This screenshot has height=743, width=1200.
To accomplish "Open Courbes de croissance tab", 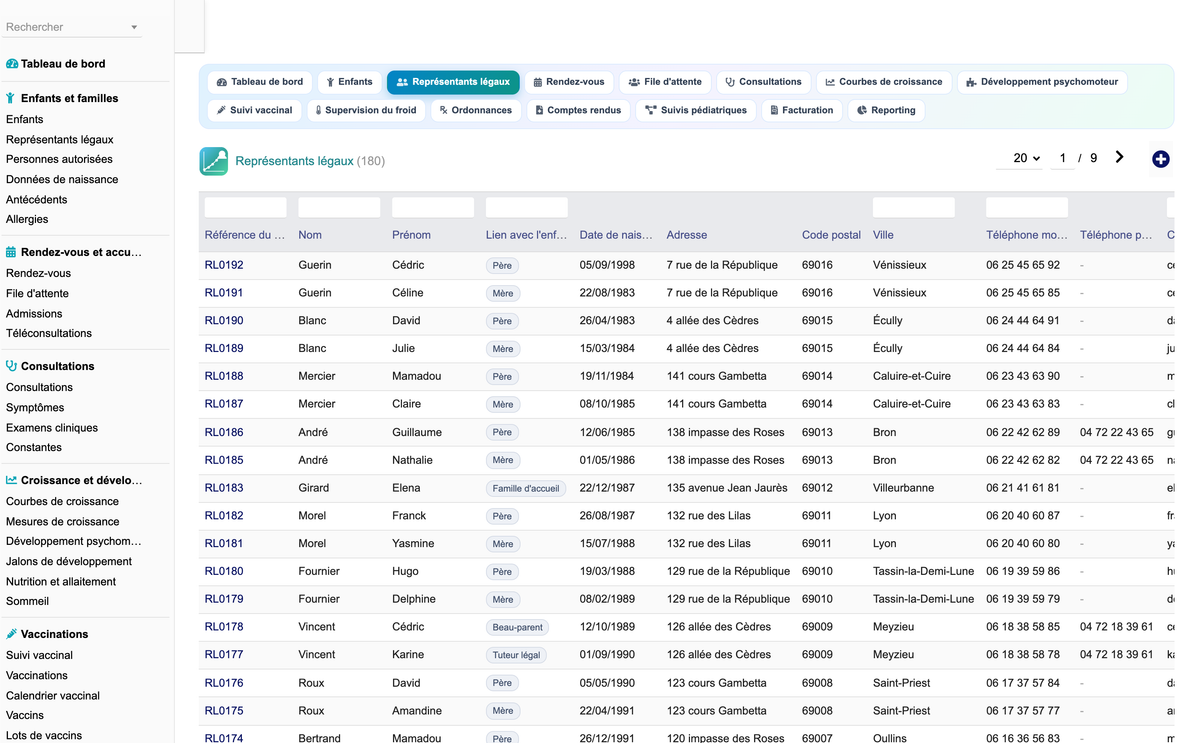I will coord(883,82).
